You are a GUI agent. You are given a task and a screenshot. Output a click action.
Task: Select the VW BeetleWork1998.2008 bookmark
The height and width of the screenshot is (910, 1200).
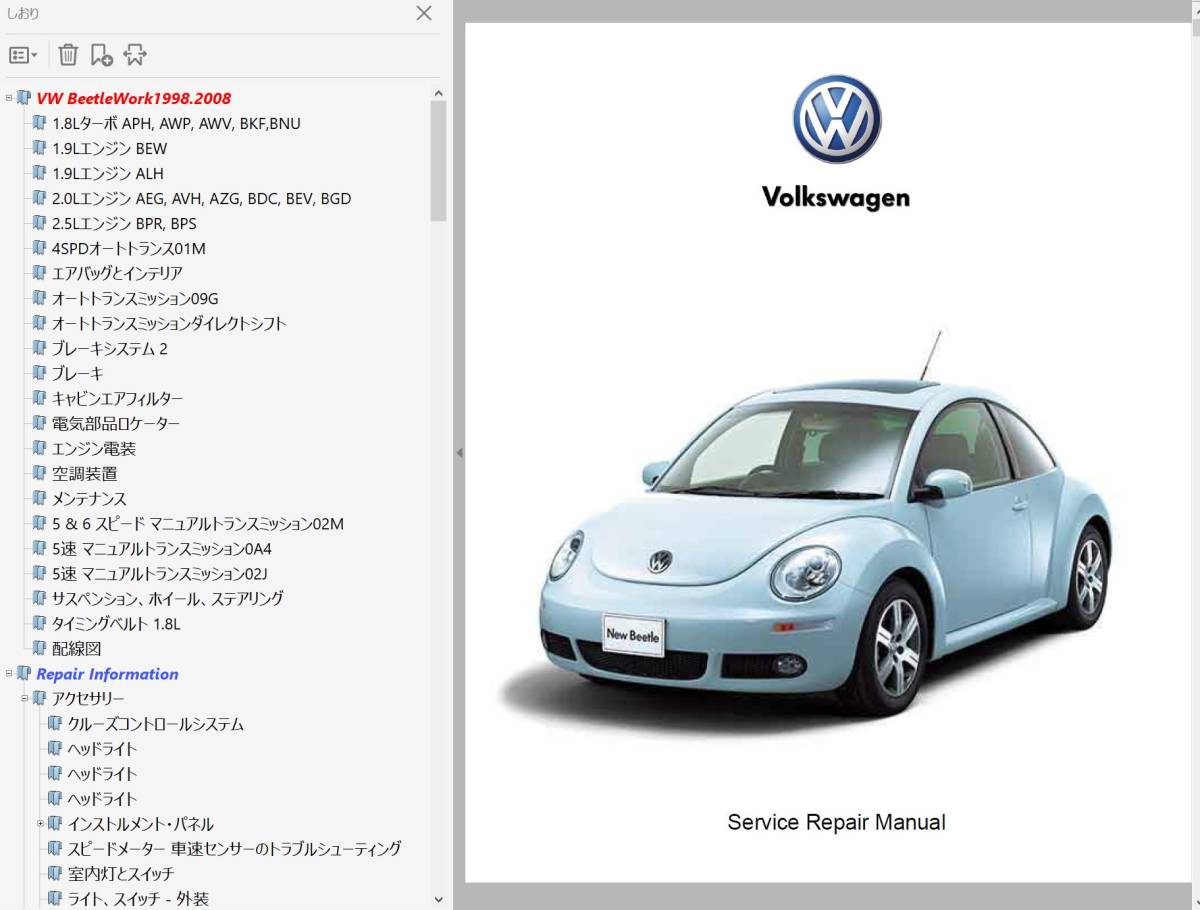[x=133, y=98]
